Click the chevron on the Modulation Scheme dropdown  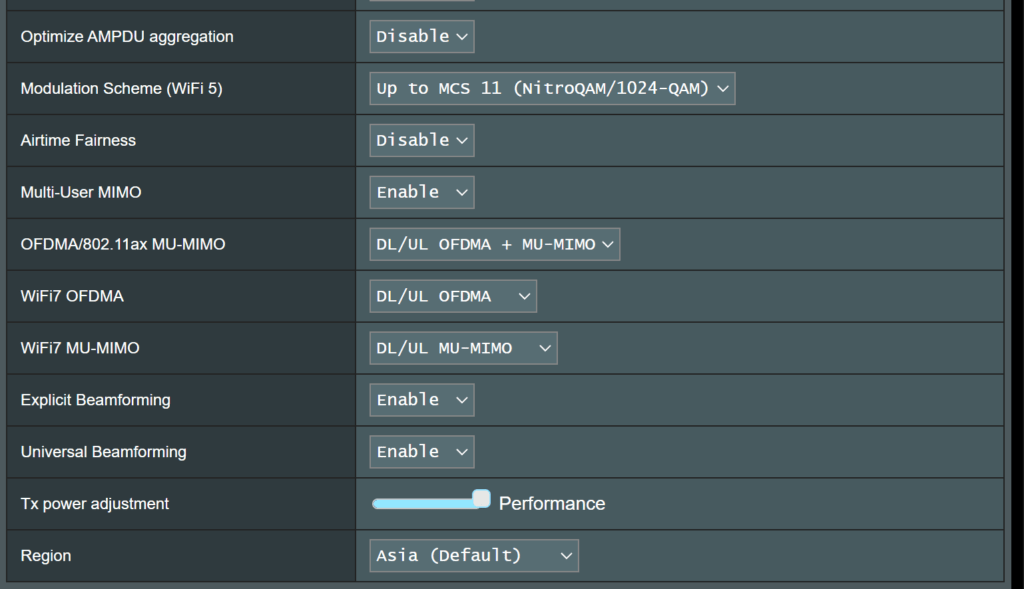(x=723, y=89)
